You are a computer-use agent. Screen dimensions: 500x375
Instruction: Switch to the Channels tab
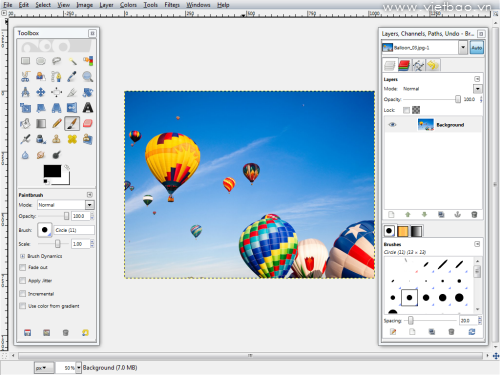[x=404, y=65]
